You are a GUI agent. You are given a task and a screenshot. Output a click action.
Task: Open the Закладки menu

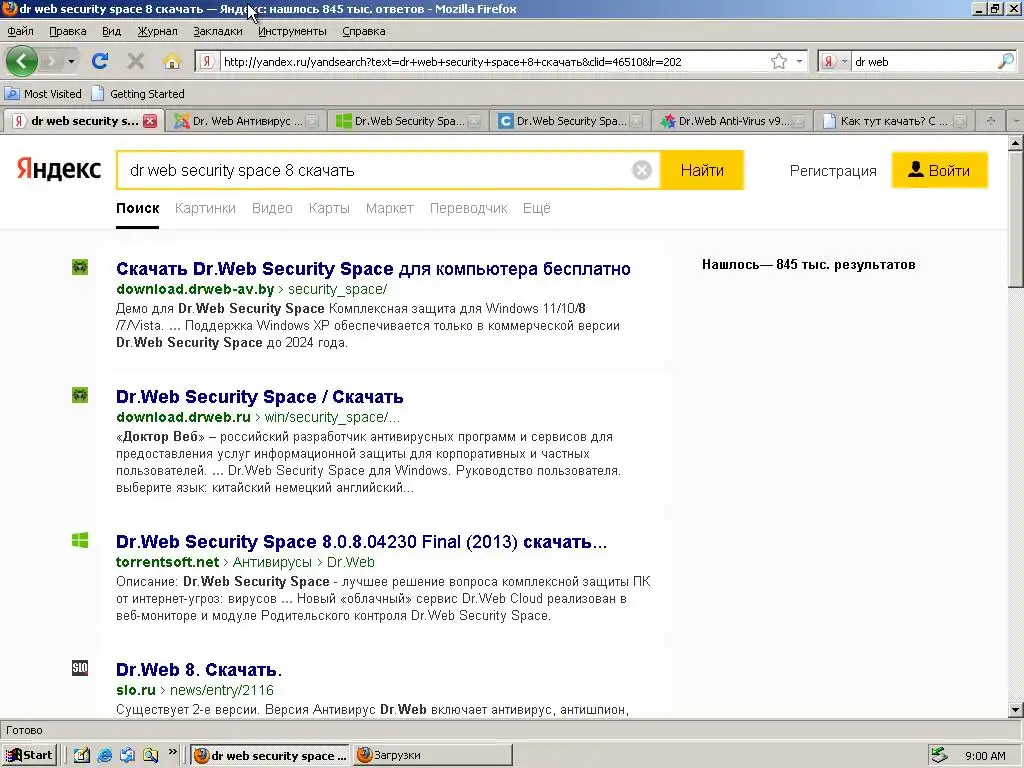(217, 31)
